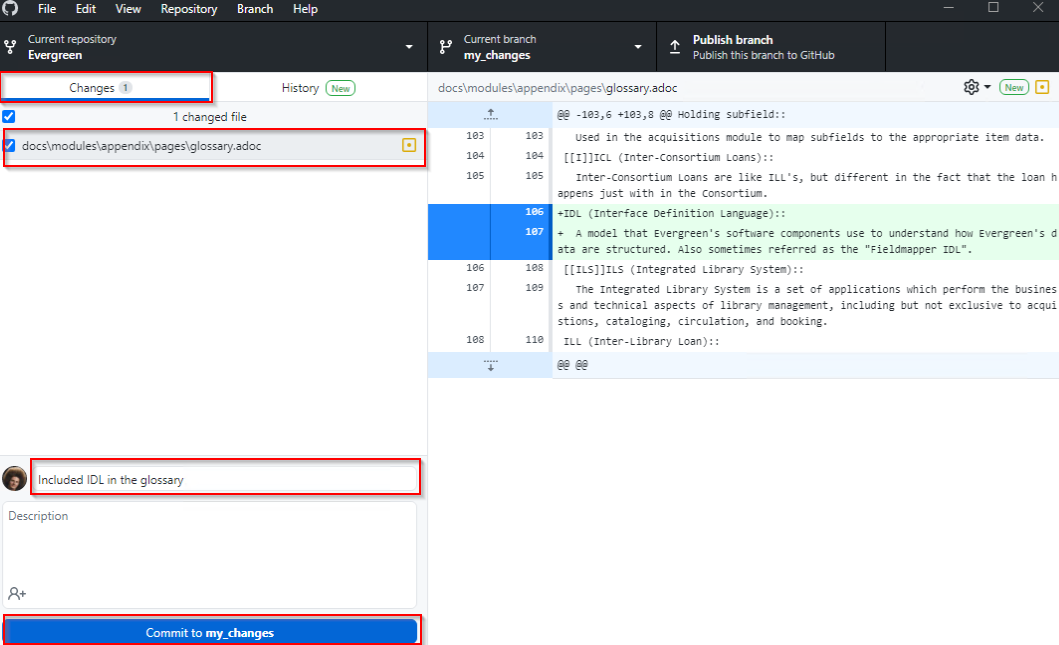Image resolution: width=1059 pixels, height=645 pixels.
Task: Open the Repository menu
Action: [188, 9]
